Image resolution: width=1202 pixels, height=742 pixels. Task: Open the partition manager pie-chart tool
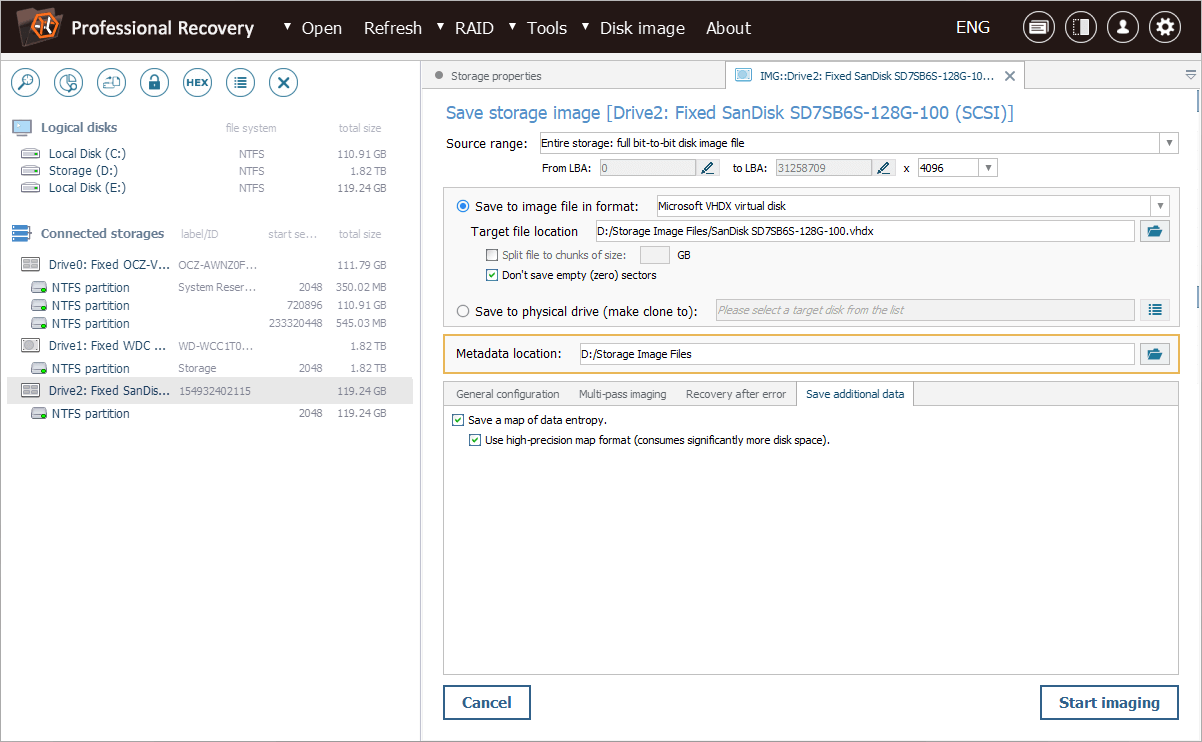pyautogui.click(x=68, y=83)
